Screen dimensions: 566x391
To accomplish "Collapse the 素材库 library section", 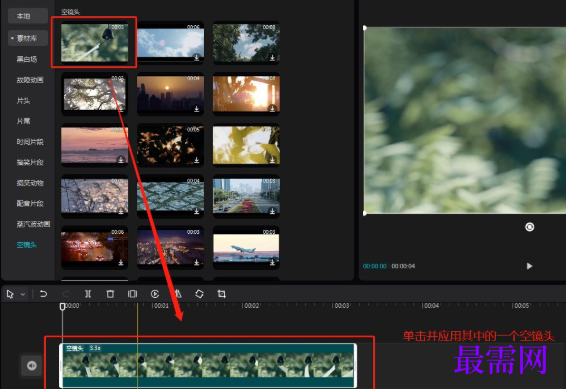I will point(12,38).
